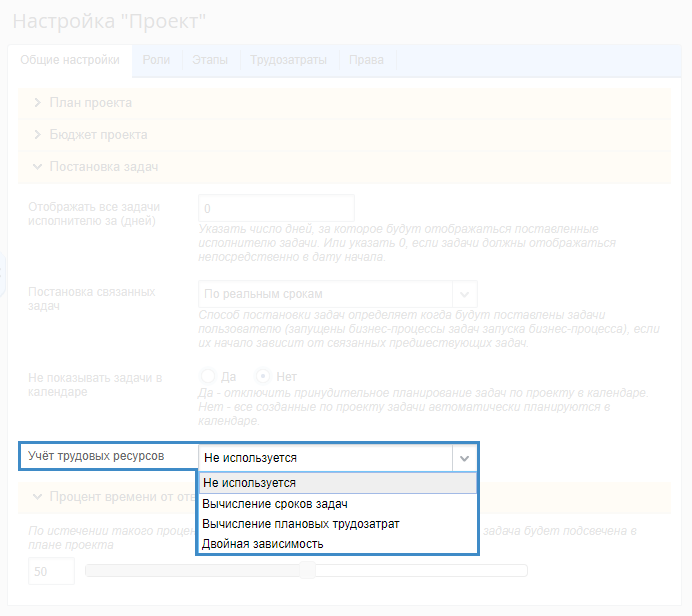Go to the Трудозатраты tab
692x616 pixels.
pos(288,60)
